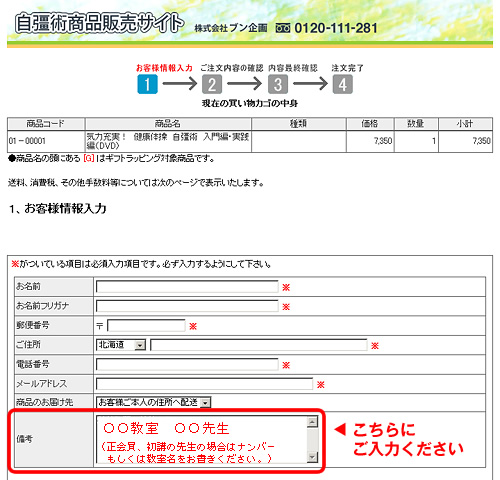
Task: Click the お名前 name input field
Action: [x=187, y=287]
